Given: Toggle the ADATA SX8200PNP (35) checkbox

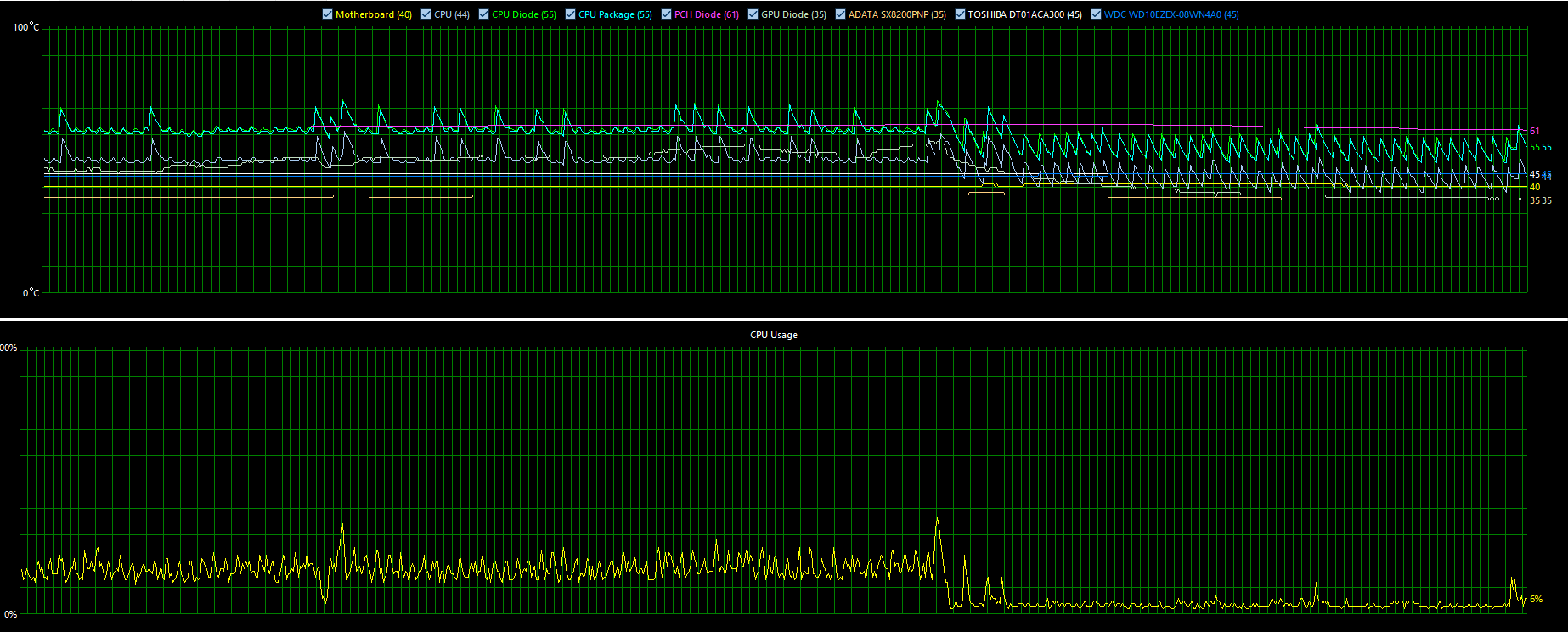Looking at the screenshot, I should [x=840, y=14].
